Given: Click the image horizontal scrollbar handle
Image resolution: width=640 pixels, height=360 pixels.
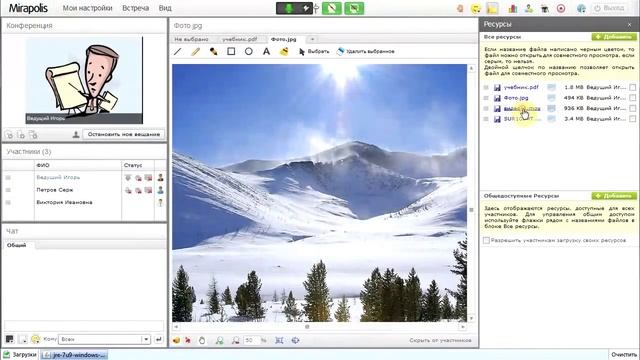Looking at the screenshot, I should pyautogui.click(x=307, y=327).
